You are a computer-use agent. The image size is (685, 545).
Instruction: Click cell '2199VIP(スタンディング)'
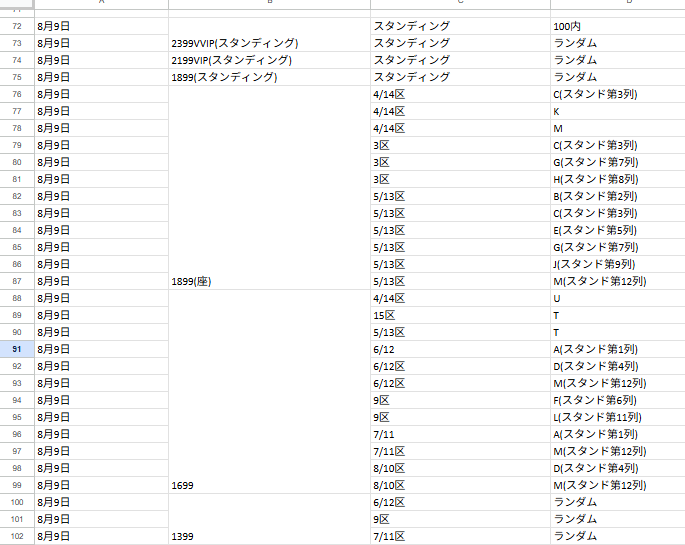point(269,60)
